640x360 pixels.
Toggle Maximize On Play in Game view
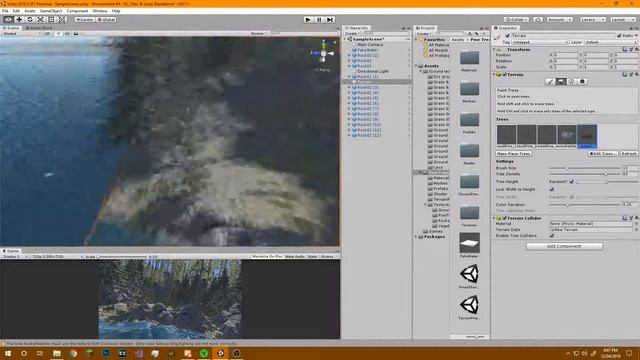click(267, 257)
